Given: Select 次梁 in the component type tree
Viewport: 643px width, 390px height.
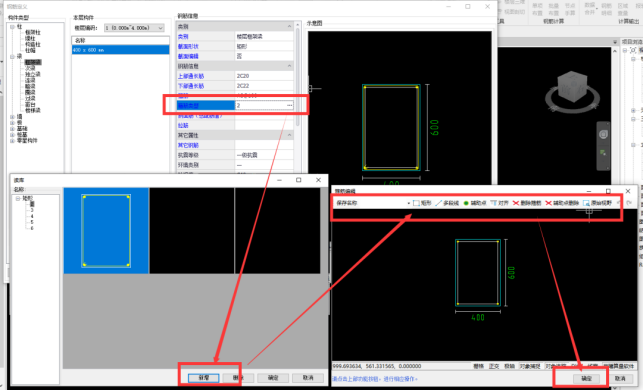Looking at the screenshot, I should [x=30, y=68].
